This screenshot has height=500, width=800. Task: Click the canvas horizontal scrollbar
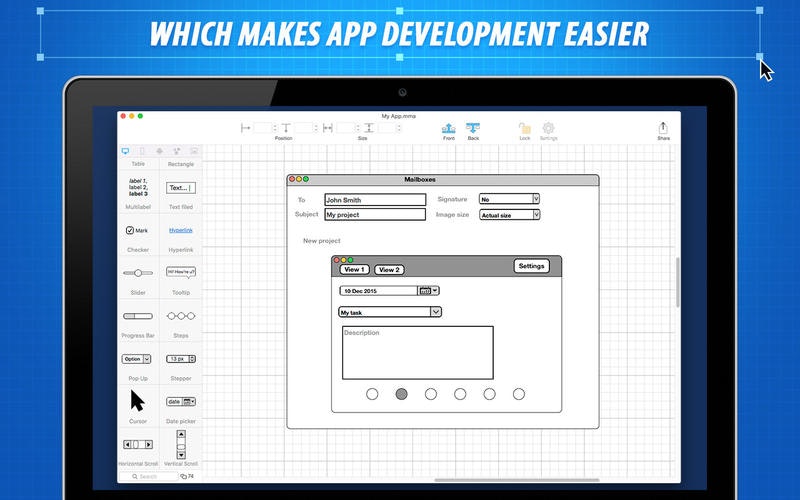pyautogui.click(x=517, y=480)
